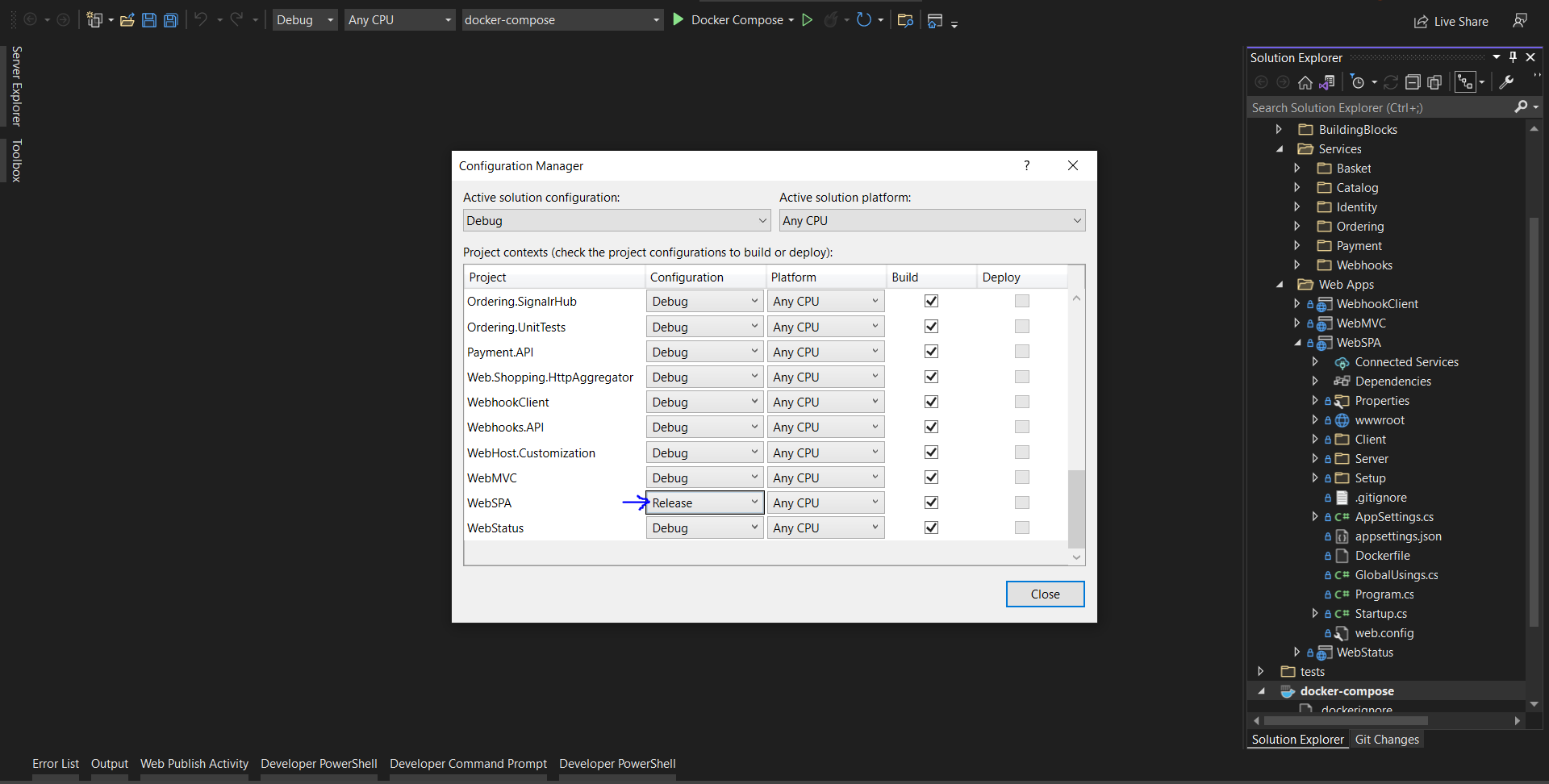Image resolution: width=1549 pixels, height=784 pixels.
Task: Open Solution Explorer Properties wrench icon
Action: 1506,82
